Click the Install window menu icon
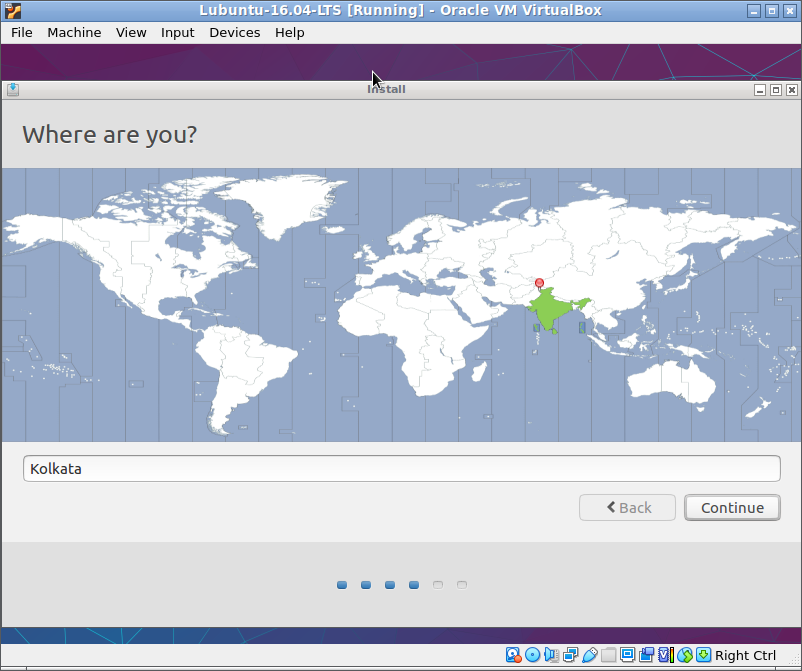This screenshot has height=671, width=802. pos(13,90)
